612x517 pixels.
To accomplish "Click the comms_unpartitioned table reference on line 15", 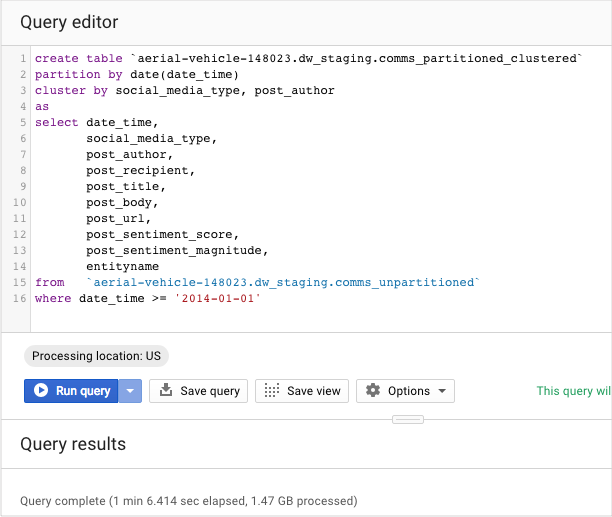I will click(283, 282).
